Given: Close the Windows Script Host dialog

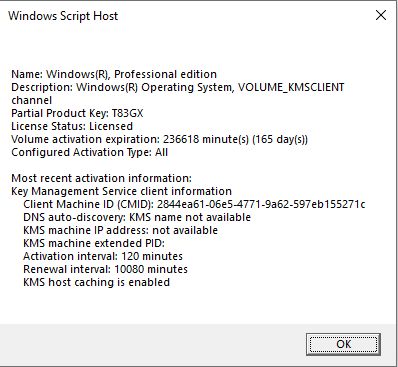Looking at the screenshot, I should coord(381,15).
